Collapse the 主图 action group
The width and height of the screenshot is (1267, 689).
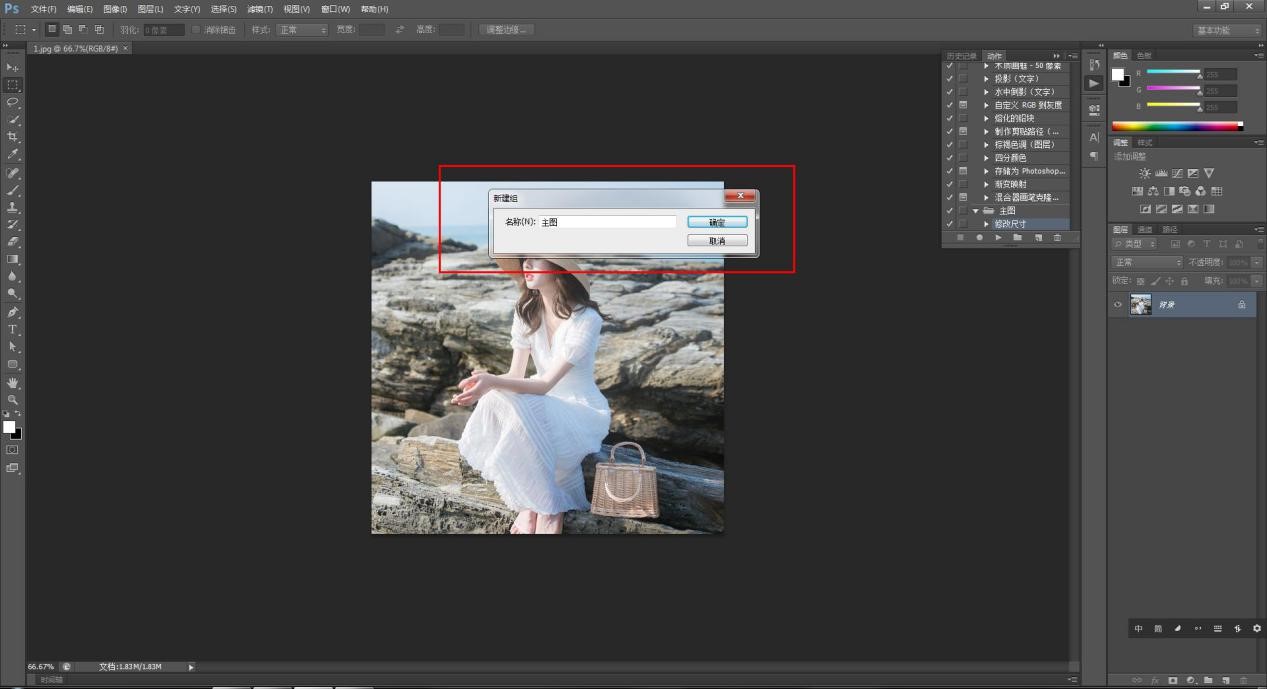(975, 211)
